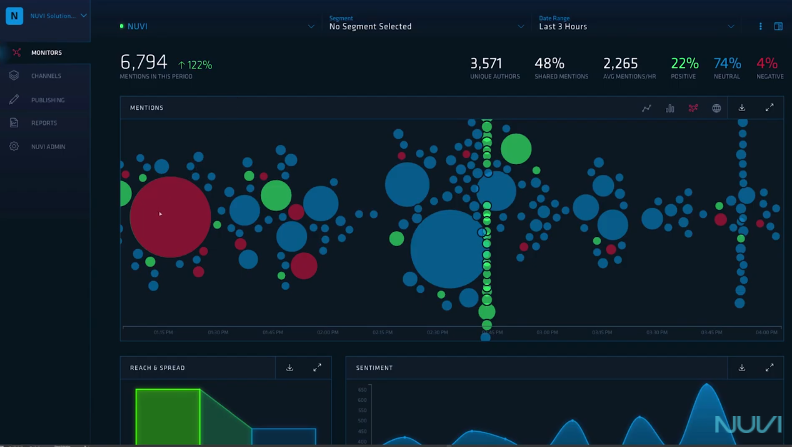Download the Reach & Spread chart
This screenshot has height=447, width=792.
tap(289, 368)
